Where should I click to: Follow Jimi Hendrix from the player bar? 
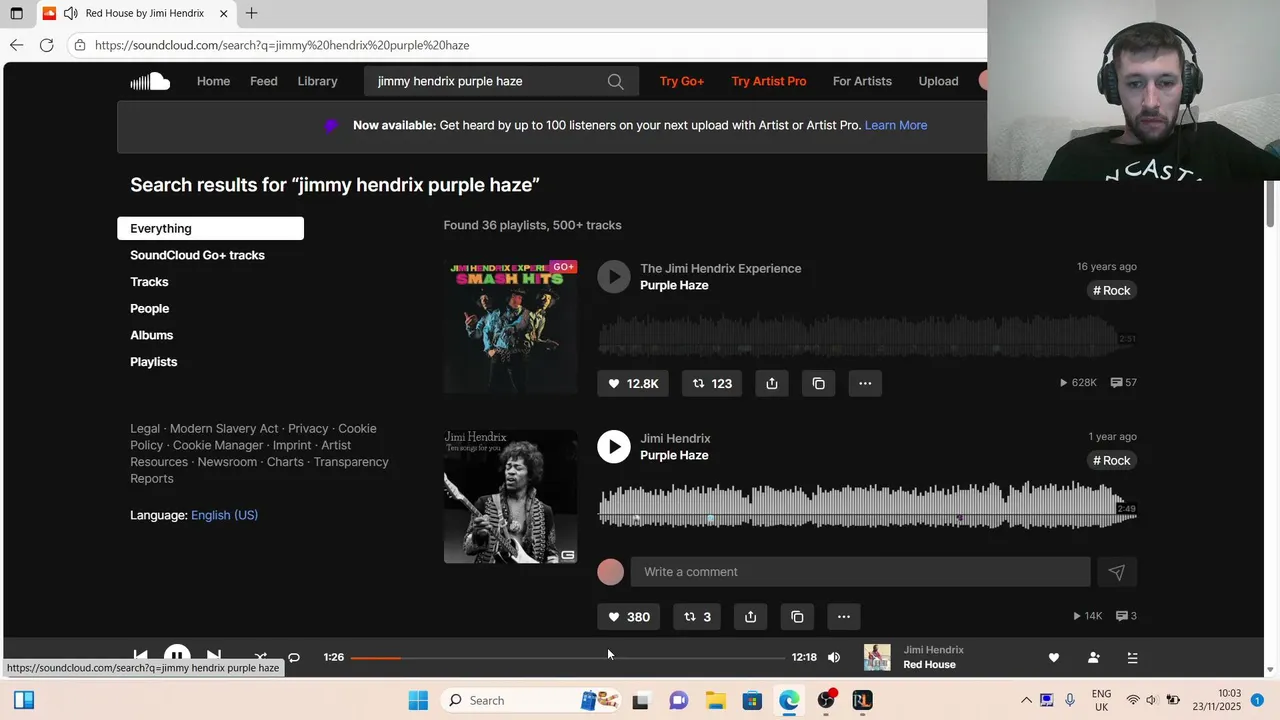click(x=1093, y=657)
